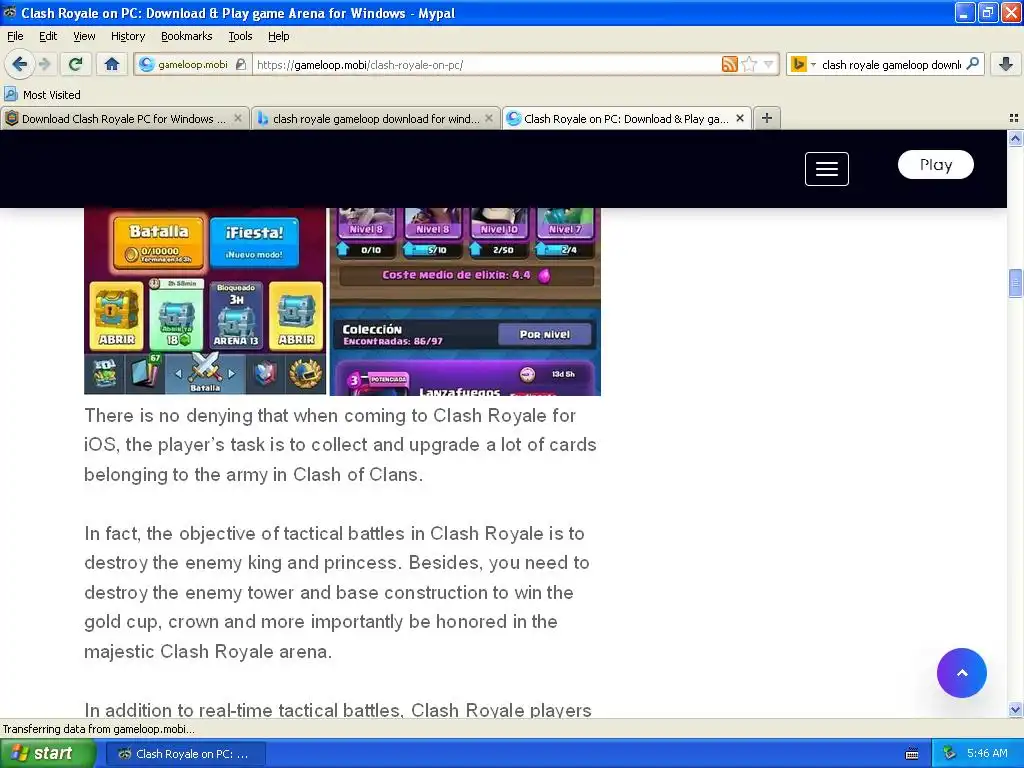Close the gameloop download search tab
This screenshot has width=1024, height=768.
[488, 118]
